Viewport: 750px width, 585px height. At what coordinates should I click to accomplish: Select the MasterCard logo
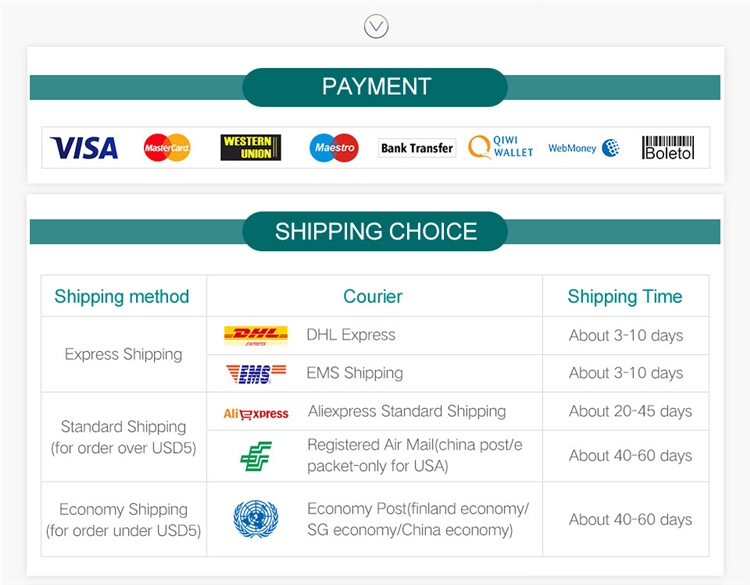167,148
